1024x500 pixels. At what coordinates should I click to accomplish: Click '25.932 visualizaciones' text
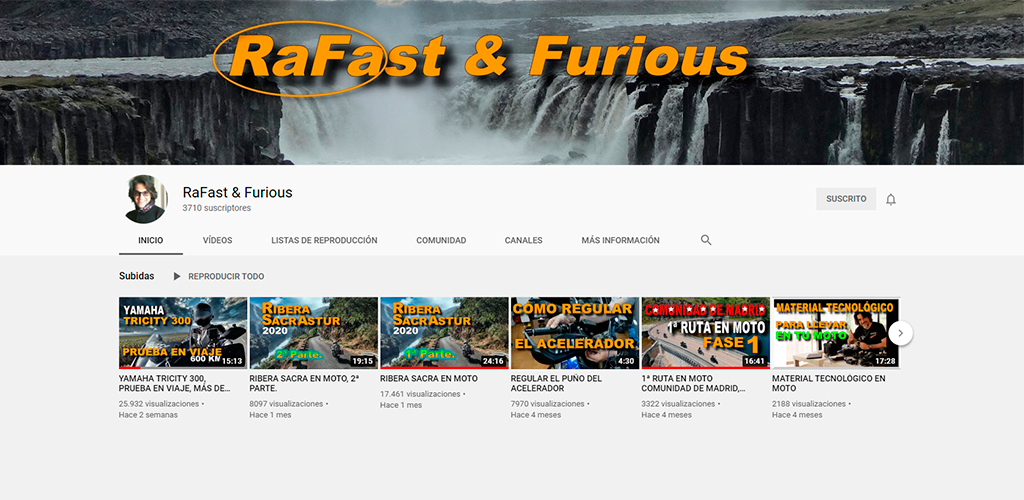coord(159,404)
